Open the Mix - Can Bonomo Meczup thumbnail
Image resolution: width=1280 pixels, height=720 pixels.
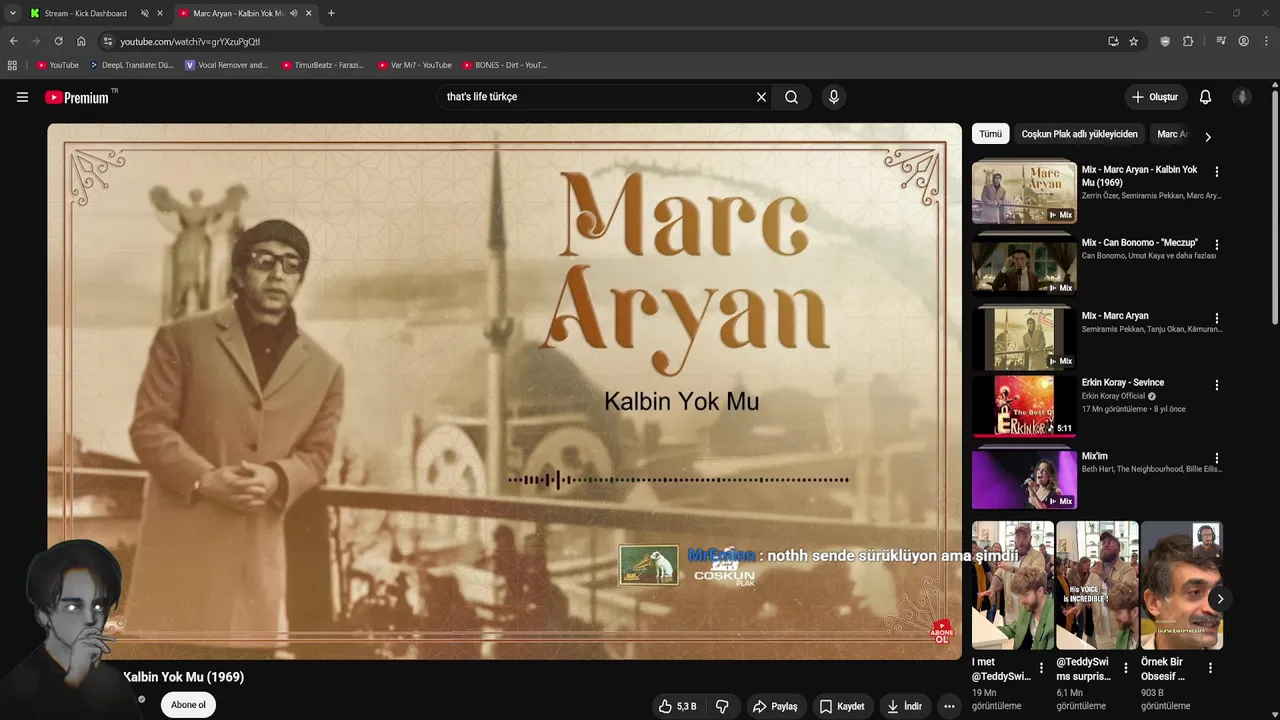click(x=1024, y=266)
